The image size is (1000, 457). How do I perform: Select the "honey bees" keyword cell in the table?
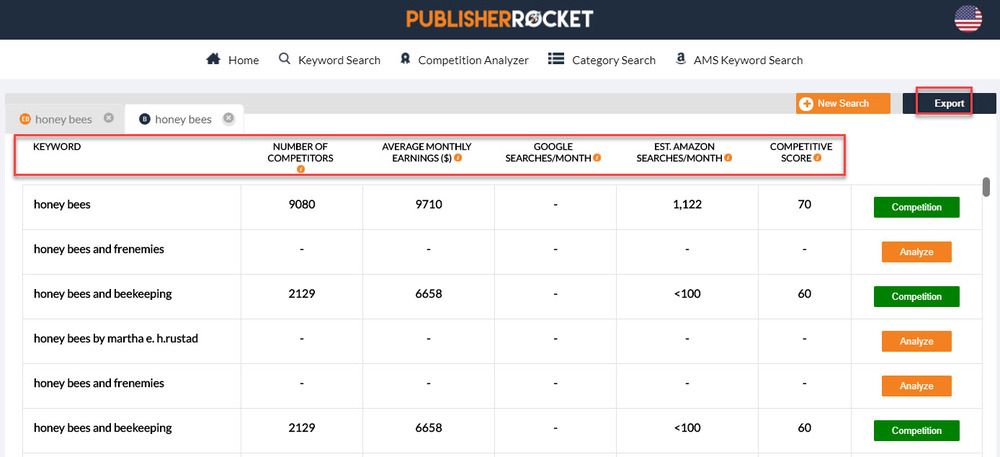point(132,207)
